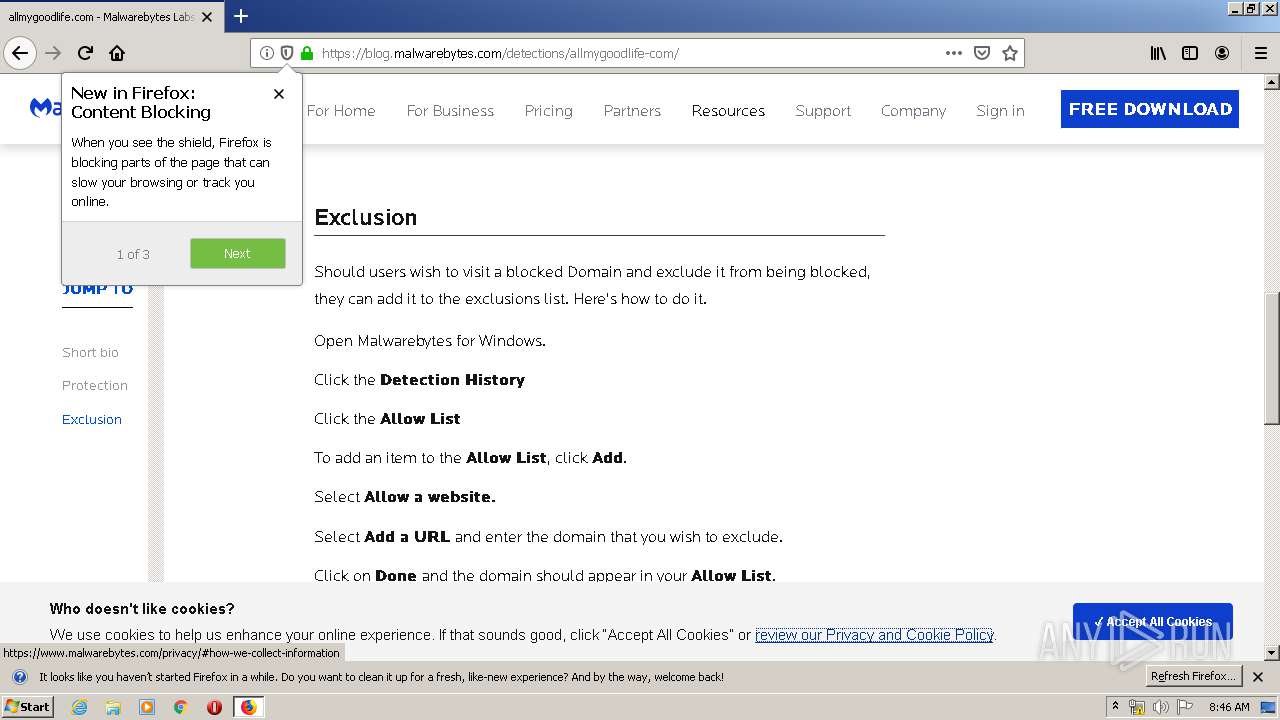Image resolution: width=1280 pixels, height=720 pixels.
Task: Click the Sign in link
Action: click(1000, 111)
